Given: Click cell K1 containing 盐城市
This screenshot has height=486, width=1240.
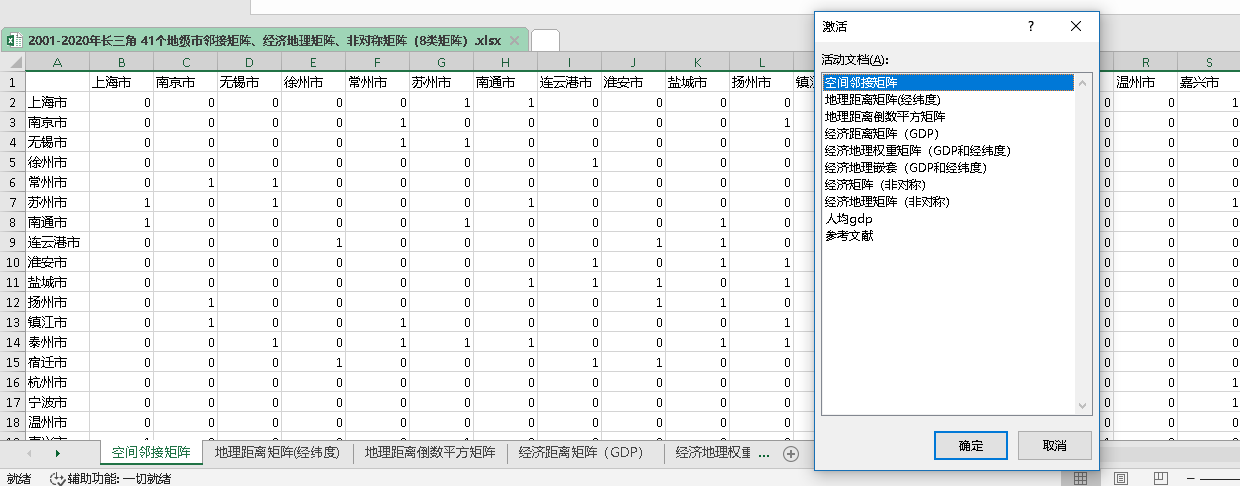Looking at the screenshot, I should 697,82.
